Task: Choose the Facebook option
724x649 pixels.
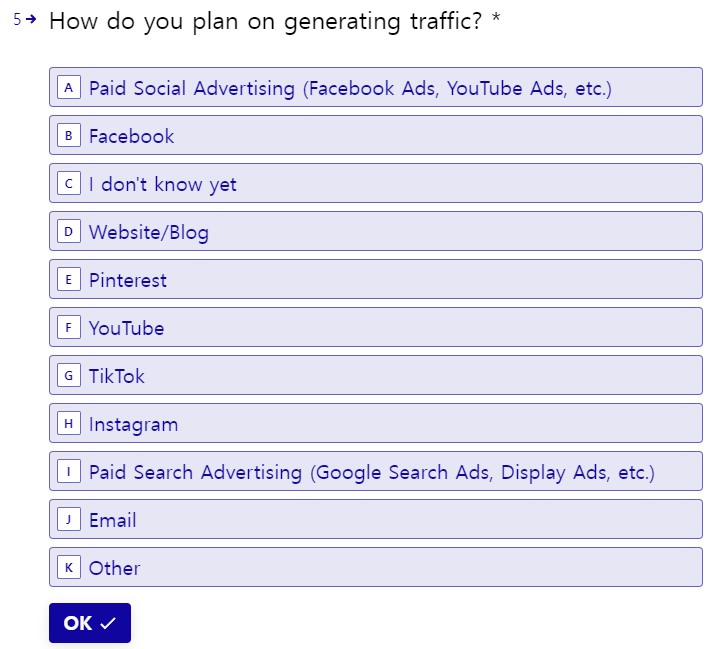Action: coord(376,135)
